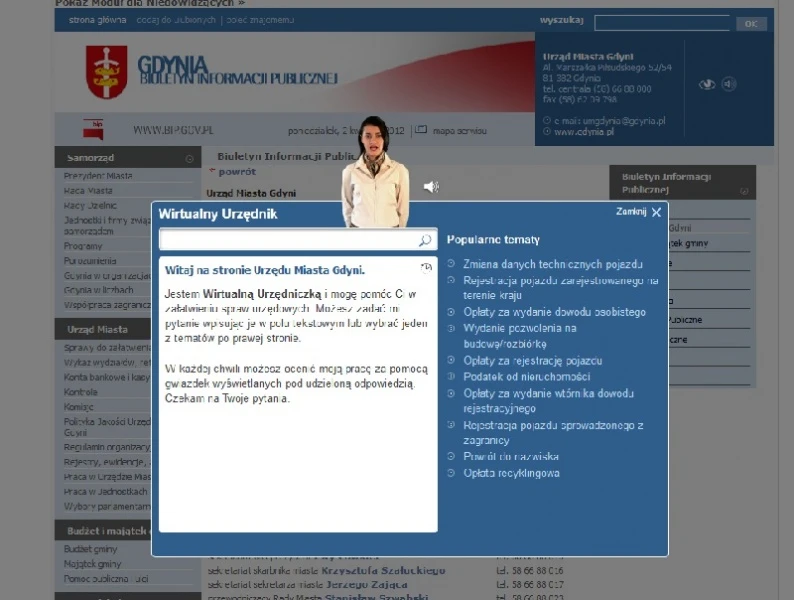Close the Wirtualny Urzędnik dialog via Zamknij

point(639,212)
